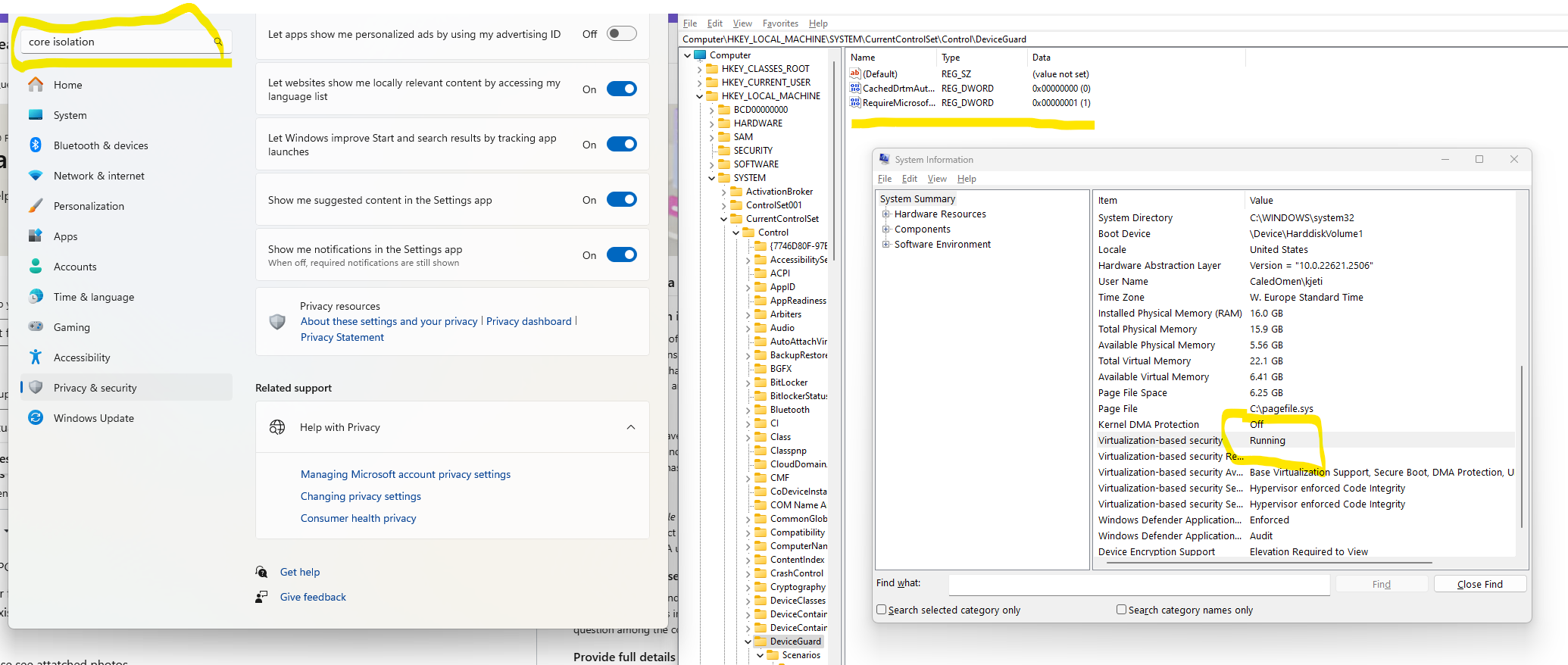Screen dimensions: 1568x665
Task: Open Registry Editor Favorites menu
Action: tap(780, 23)
